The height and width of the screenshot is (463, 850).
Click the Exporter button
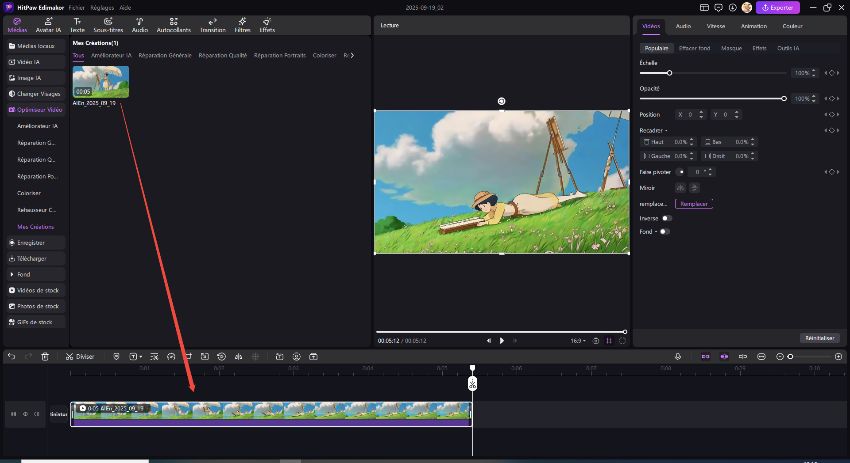coord(777,8)
